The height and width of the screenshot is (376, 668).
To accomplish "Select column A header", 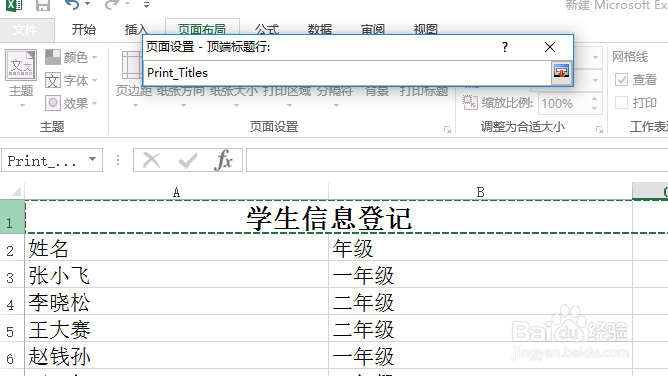I will [x=176, y=192].
